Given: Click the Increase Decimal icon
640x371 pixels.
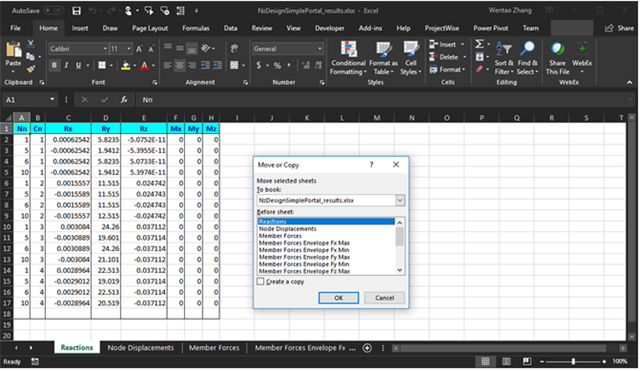Looking at the screenshot, I should point(306,65).
